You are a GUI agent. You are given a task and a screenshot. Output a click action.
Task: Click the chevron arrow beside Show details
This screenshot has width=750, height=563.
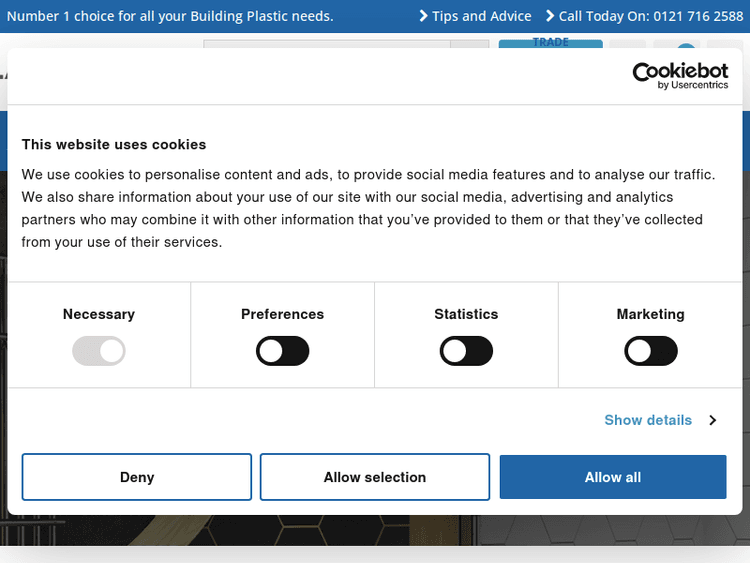713,420
